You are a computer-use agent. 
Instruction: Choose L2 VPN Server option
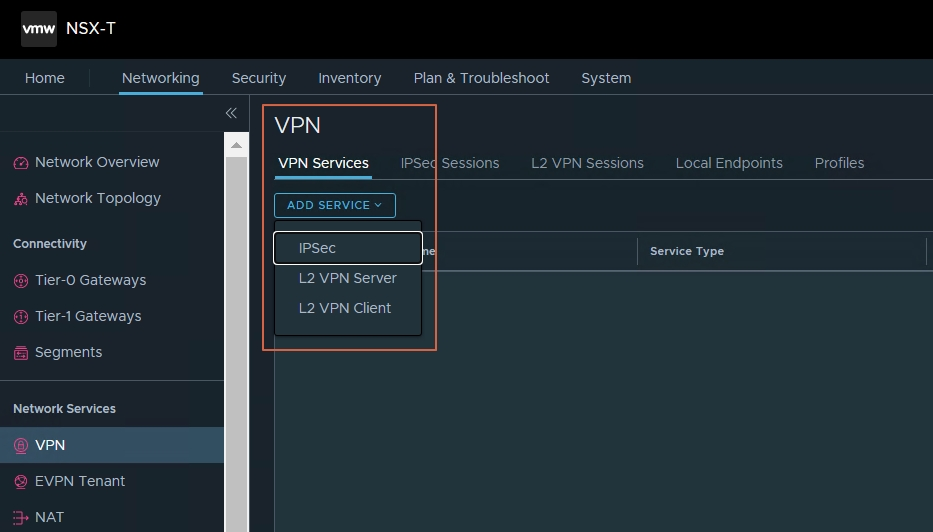[347, 278]
